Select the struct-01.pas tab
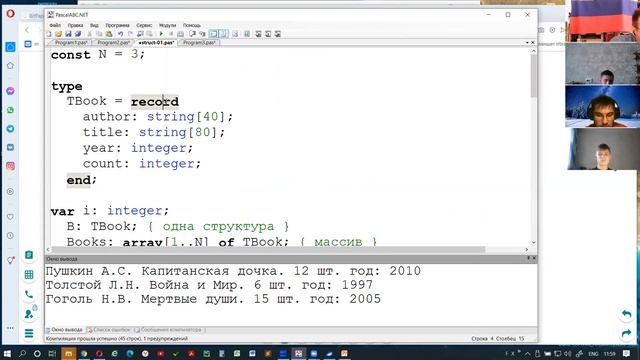 click(x=156, y=42)
